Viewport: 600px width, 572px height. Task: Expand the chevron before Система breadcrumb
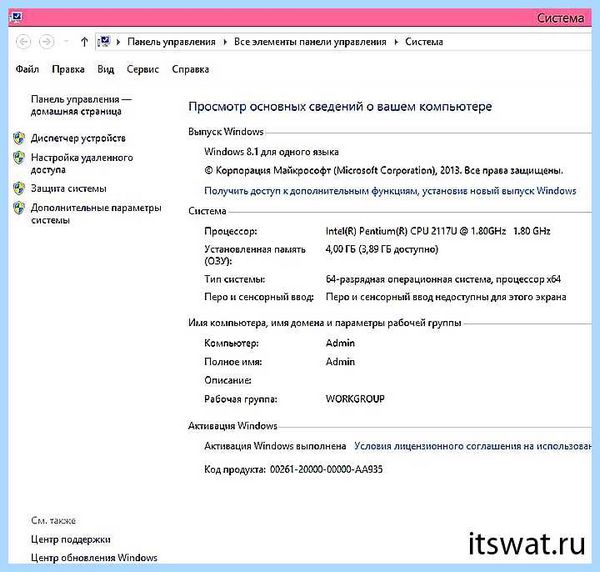tap(396, 42)
